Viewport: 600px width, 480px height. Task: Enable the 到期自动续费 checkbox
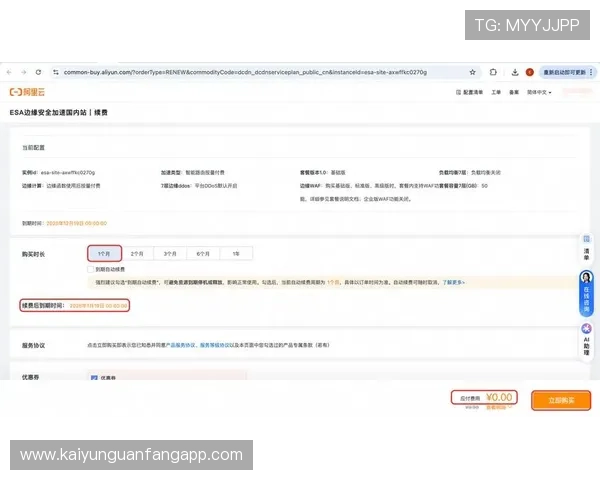click(91, 269)
